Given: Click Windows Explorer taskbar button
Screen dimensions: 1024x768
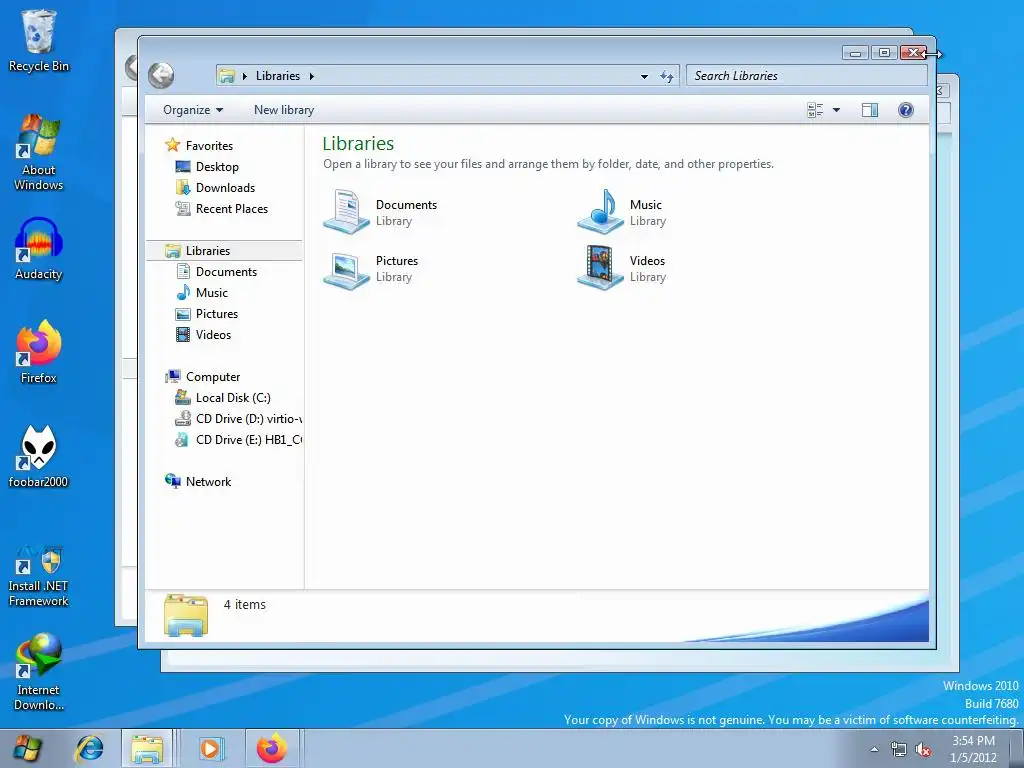Looking at the screenshot, I should click(x=147, y=748).
